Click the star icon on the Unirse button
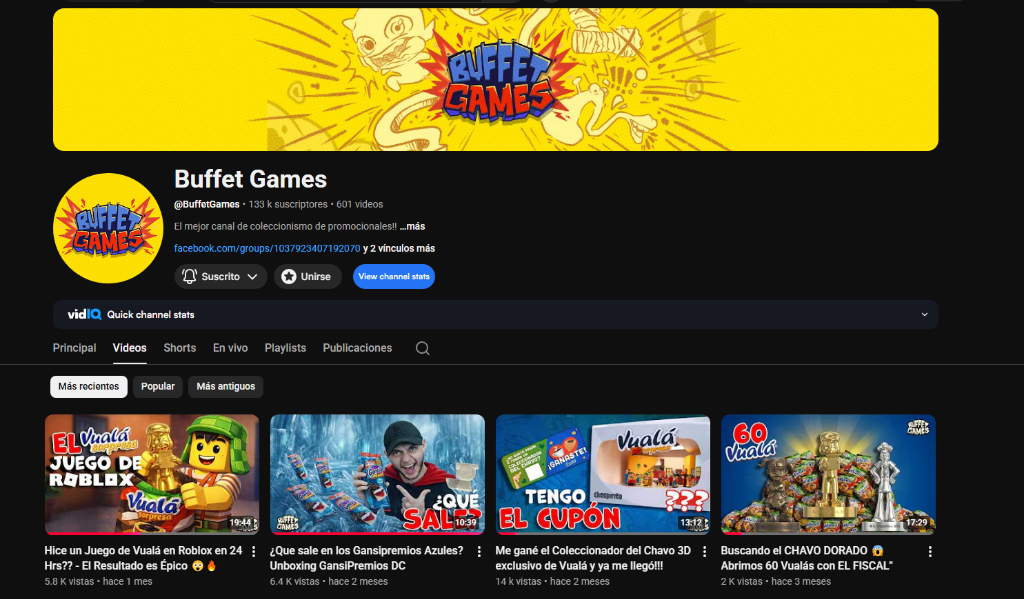This screenshot has height=599, width=1024. (x=289, y=276)
